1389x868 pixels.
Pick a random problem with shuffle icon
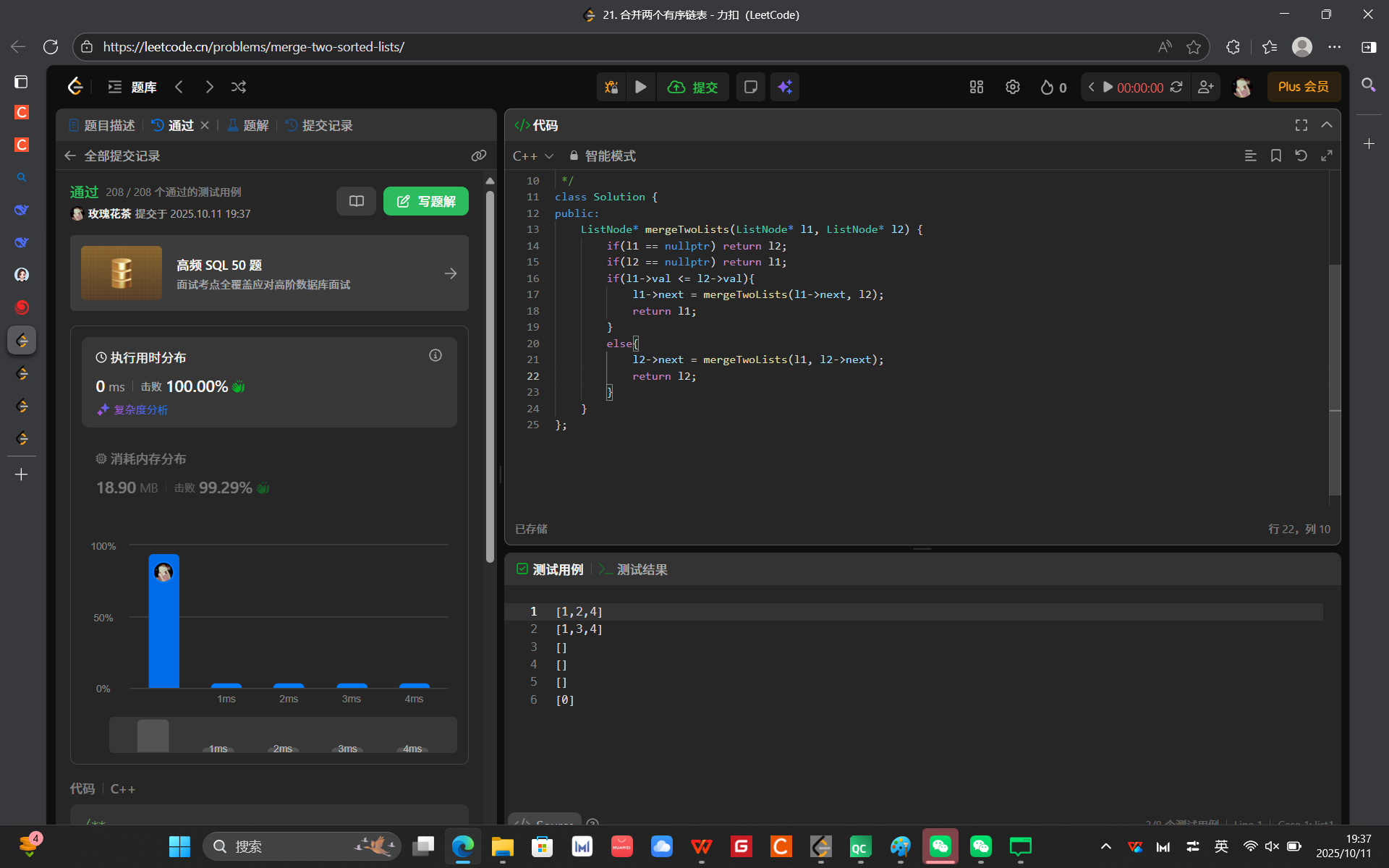pyautogui.click(x=239, y=87)
